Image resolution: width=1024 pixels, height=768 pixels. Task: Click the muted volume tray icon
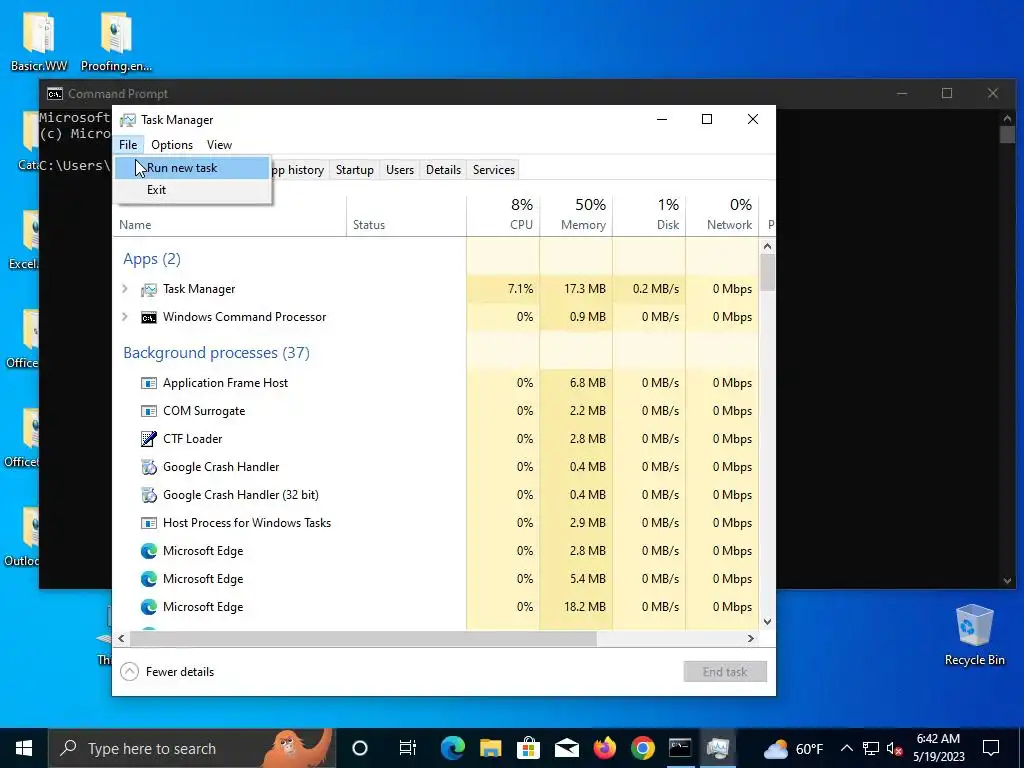click(x=894, y=748)
